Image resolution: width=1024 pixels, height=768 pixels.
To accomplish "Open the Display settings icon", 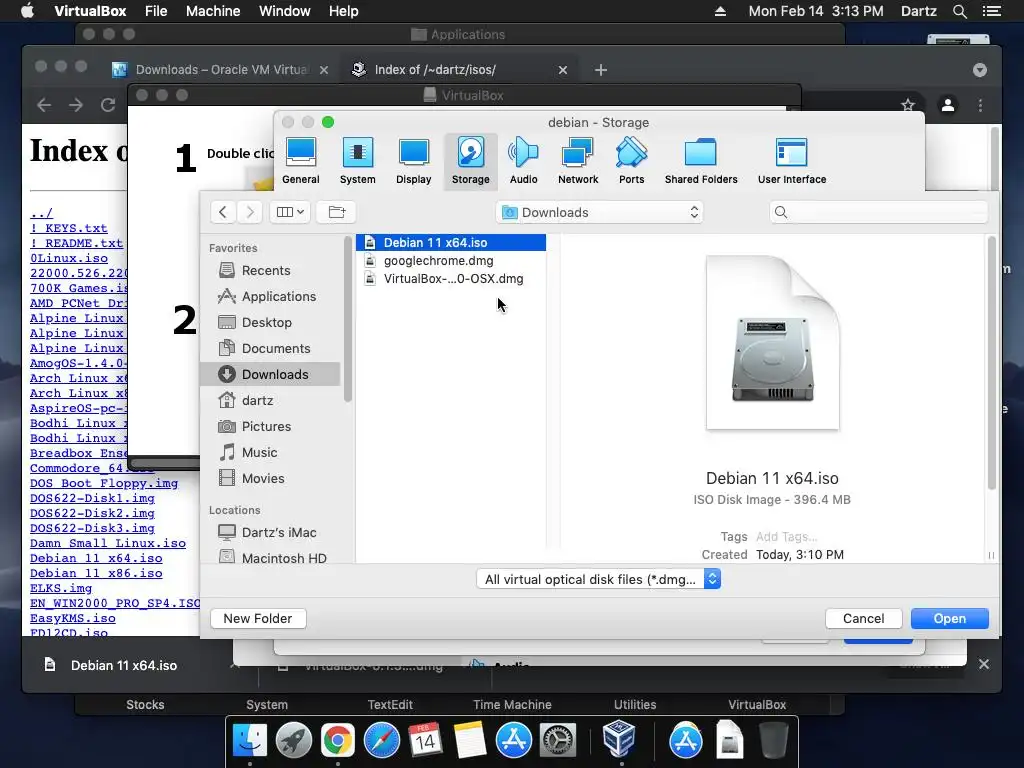I will tap(413, 161).
